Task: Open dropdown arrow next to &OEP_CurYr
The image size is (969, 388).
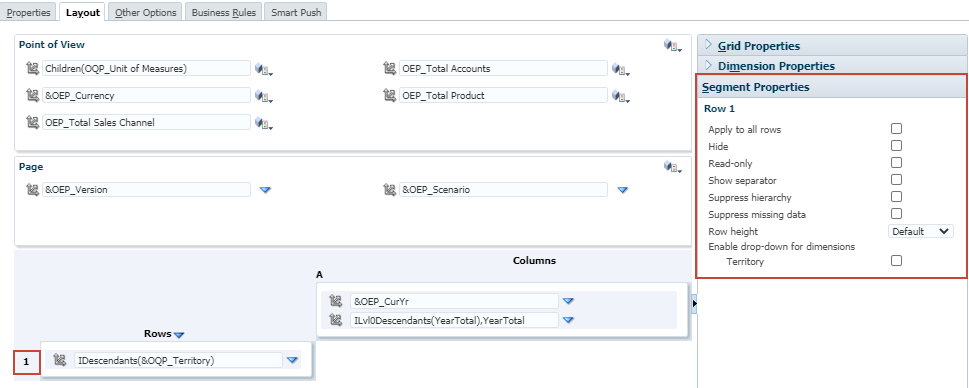Action: click(x=569, y=301)
